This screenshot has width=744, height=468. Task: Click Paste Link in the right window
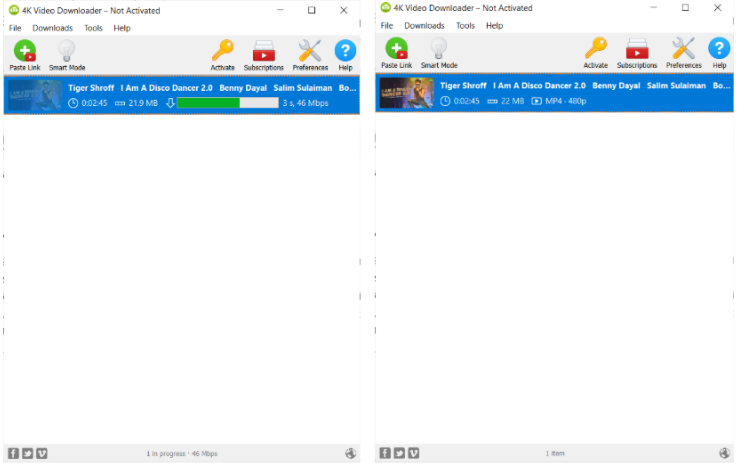(397, 53)
